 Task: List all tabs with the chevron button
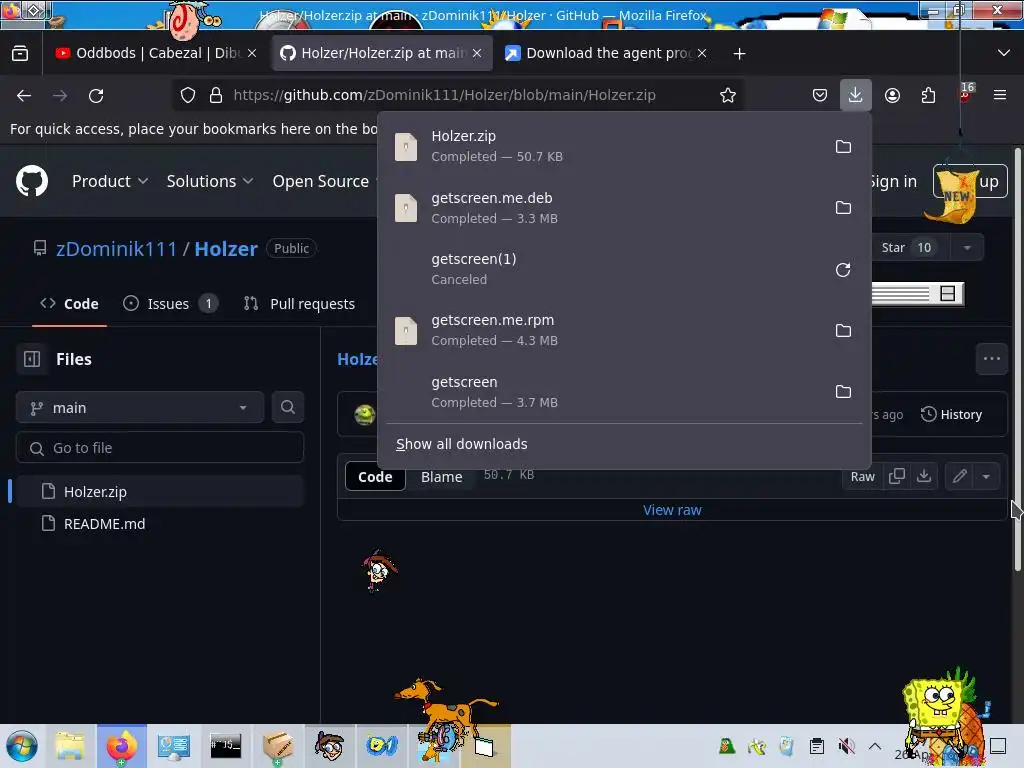point(1004,54)
